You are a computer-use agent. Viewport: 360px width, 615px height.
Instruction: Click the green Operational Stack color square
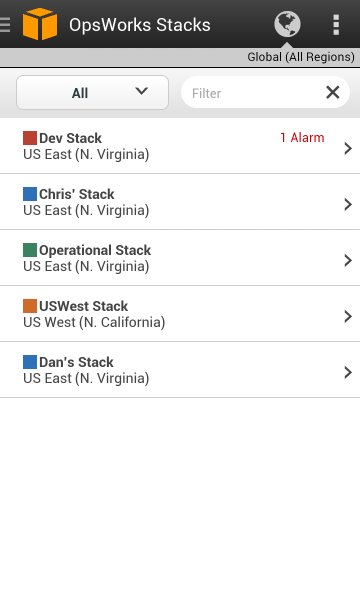(x=30, y=250)
